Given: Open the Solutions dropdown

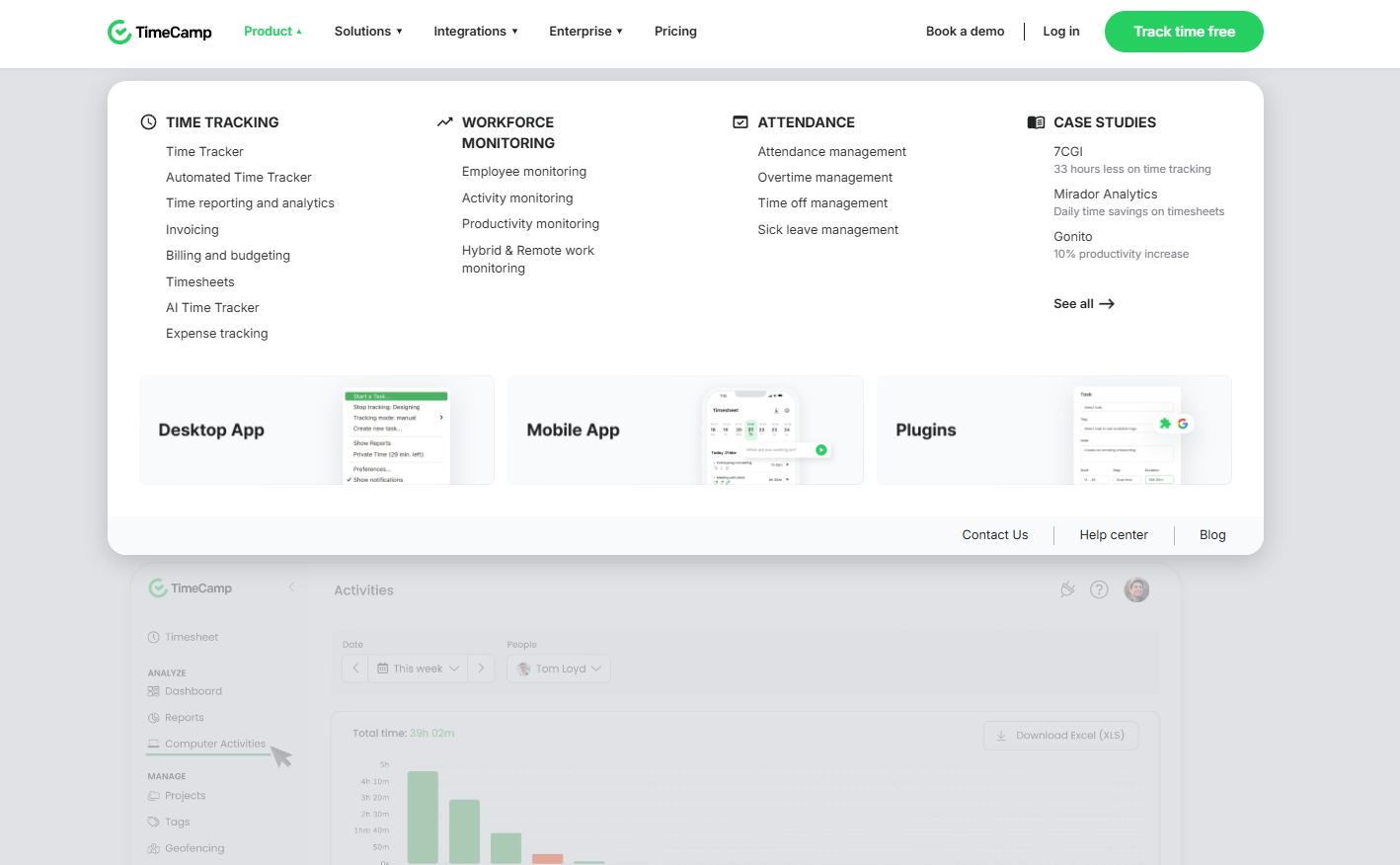Looking at the screenshot, I should coord(367,31).
